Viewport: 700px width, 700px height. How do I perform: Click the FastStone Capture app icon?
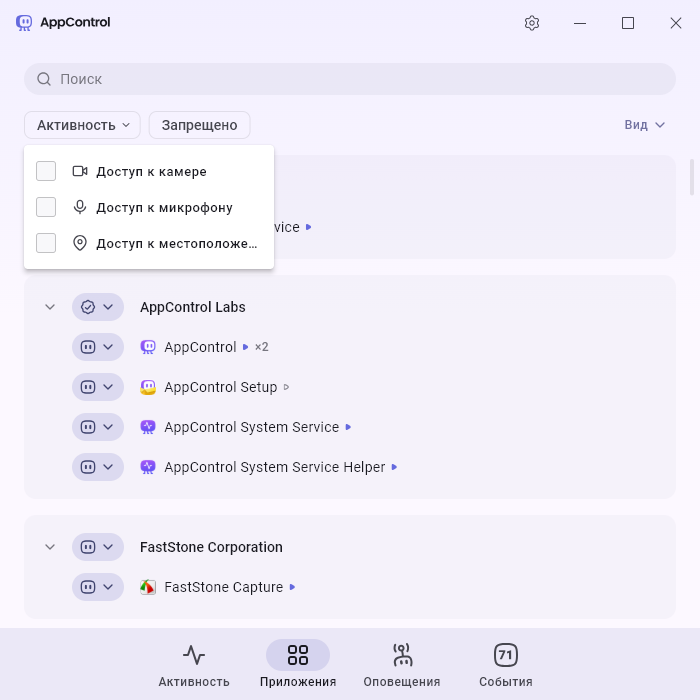(x=148, y=587)
